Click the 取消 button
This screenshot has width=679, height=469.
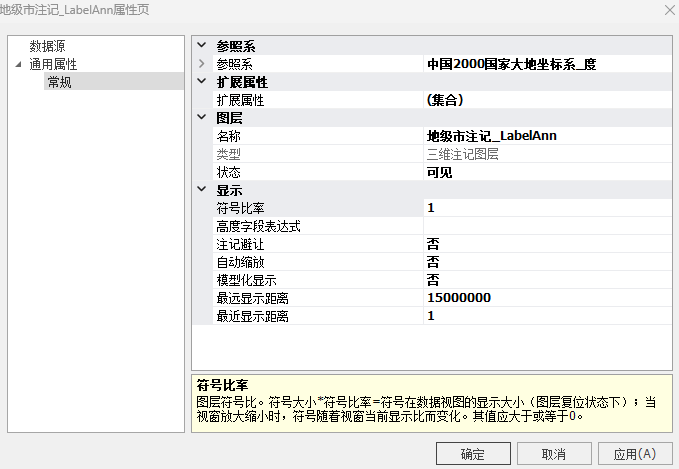pos(554,454)
